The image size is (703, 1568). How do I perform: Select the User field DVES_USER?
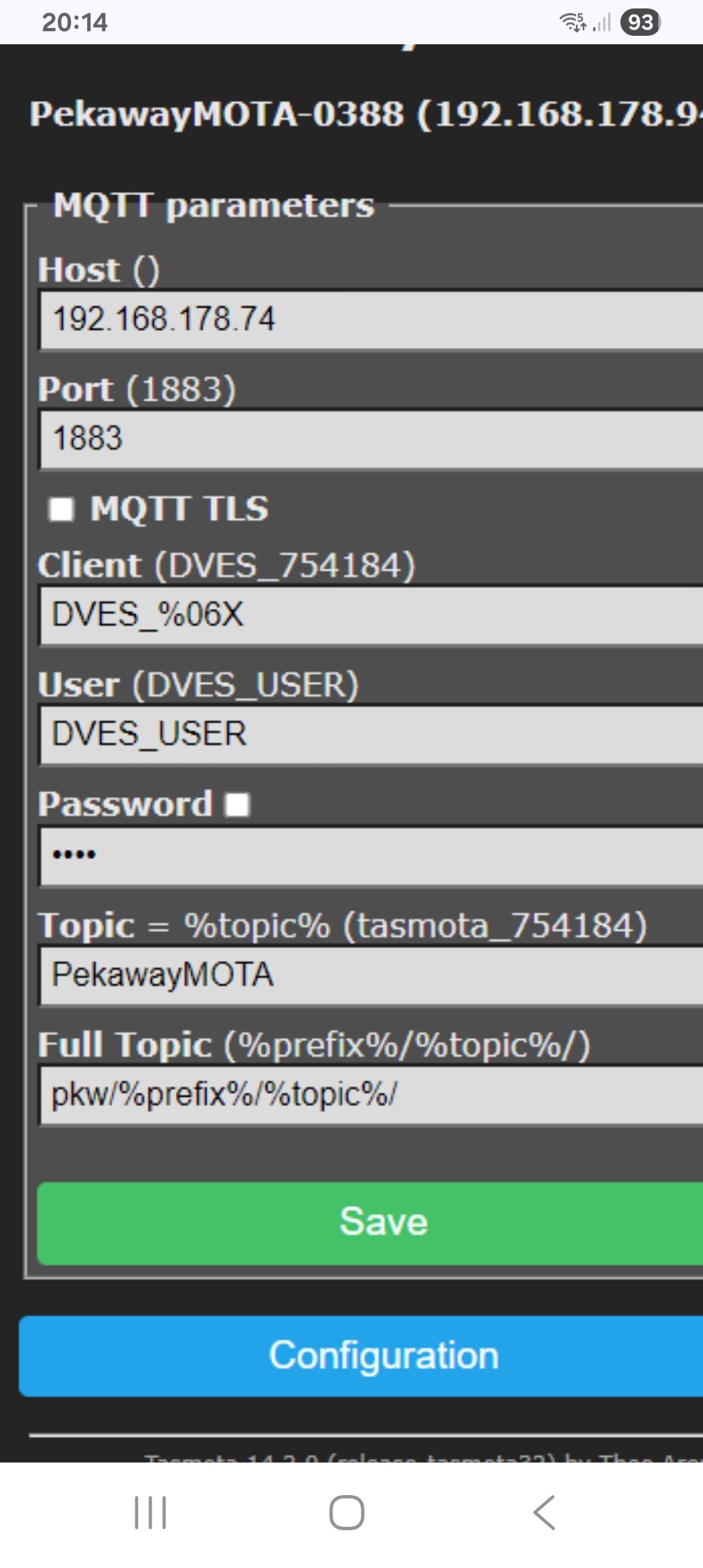coord(371,735)
